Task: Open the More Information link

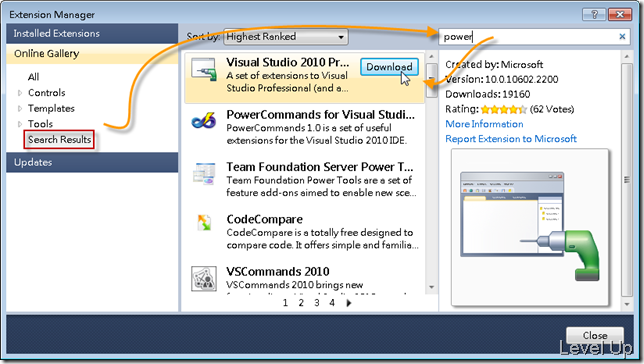Action: [x=484, y=124]
